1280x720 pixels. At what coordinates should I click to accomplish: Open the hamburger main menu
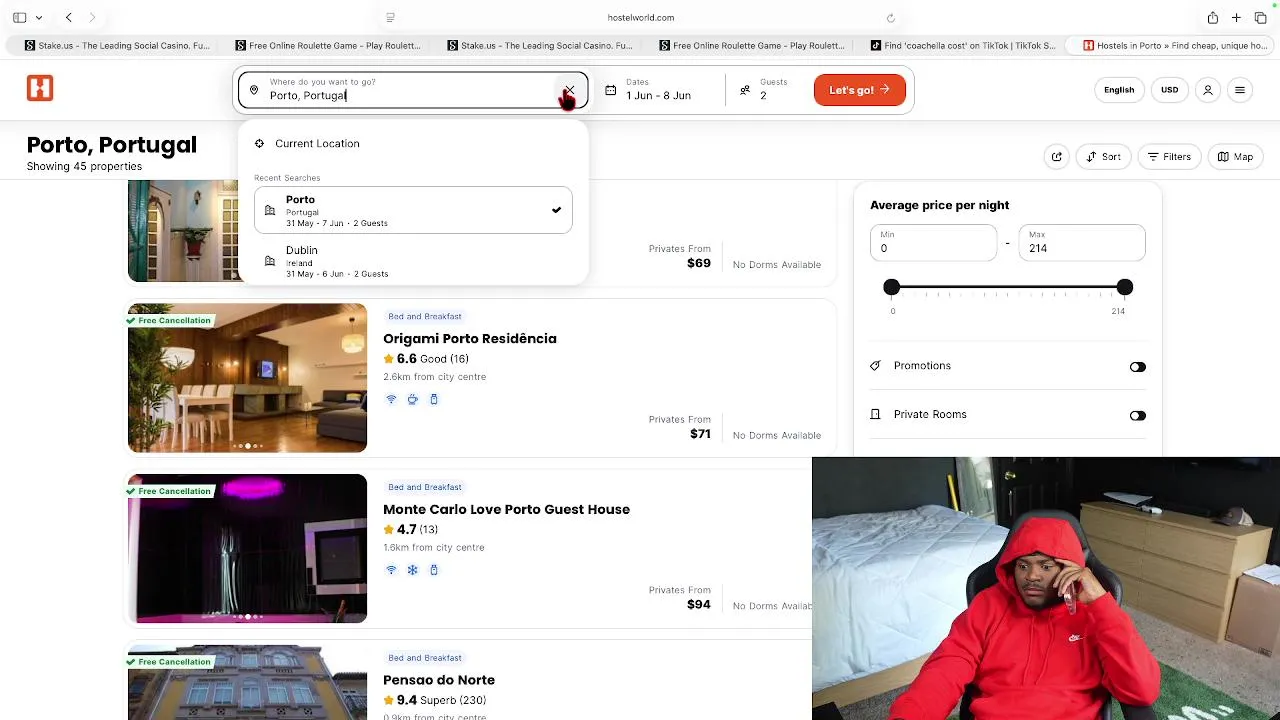[x=1240, y=90]
